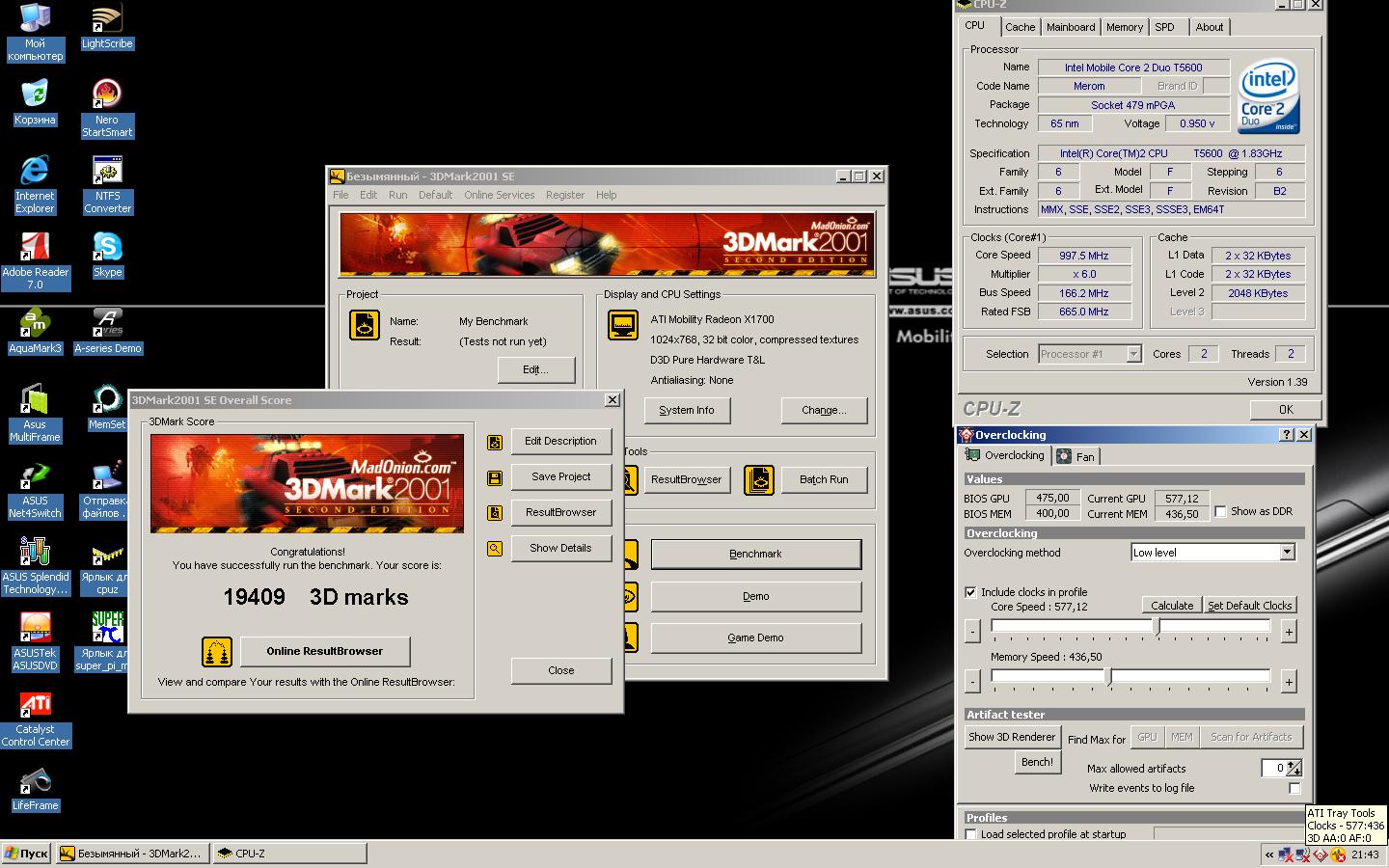Click the Project benchmark icon beside Name
This screenshot has width=1389, height=868.
[x=364, y=325]
